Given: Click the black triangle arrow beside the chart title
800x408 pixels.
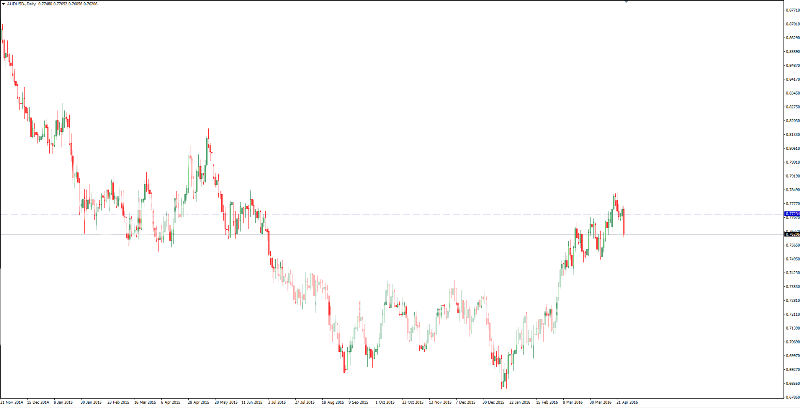Looking at the screenshot, I should (x=4, y=4).
